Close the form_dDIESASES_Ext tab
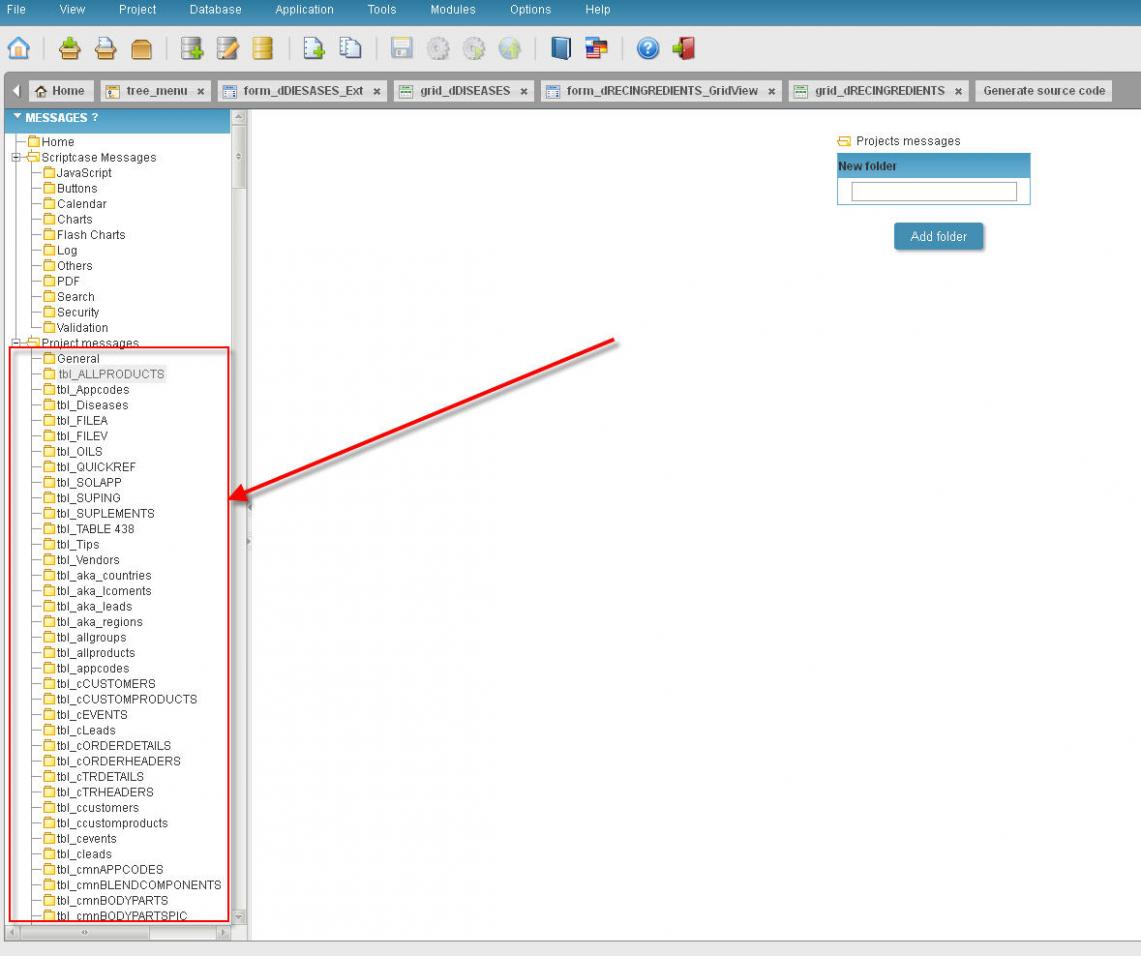 coord(377,92)
